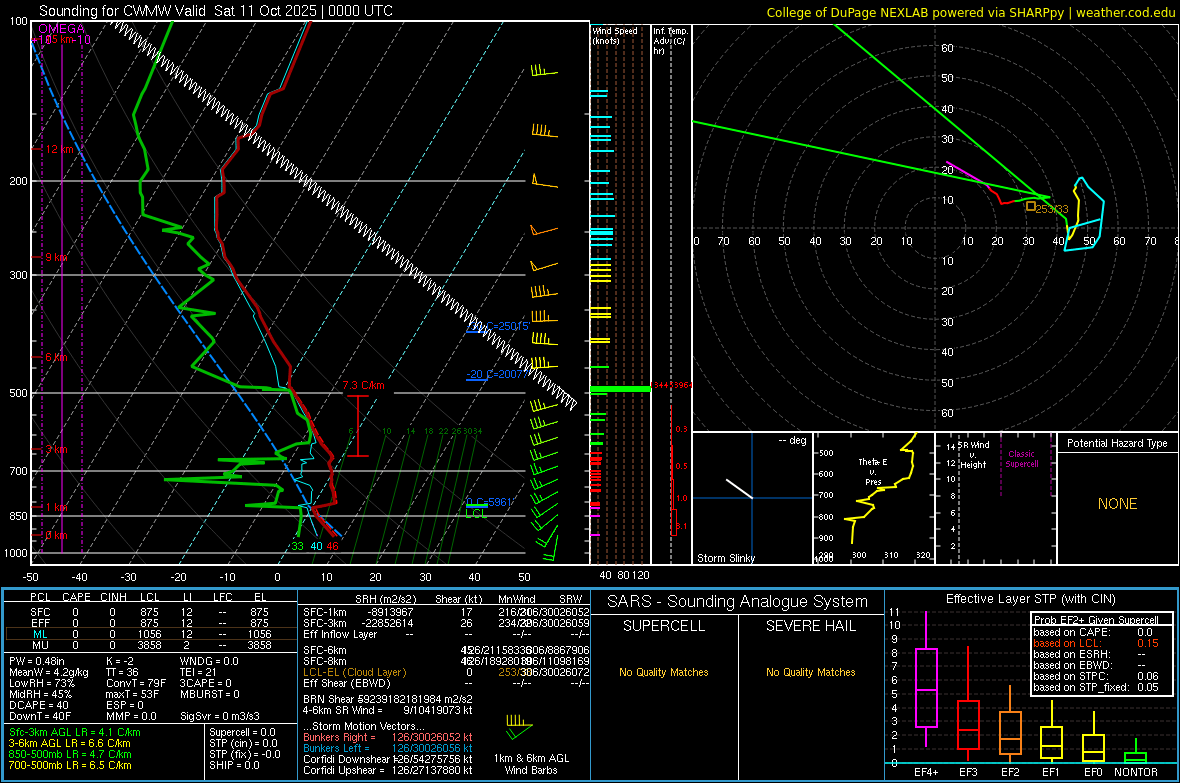
Task: Click the 'Supercell = 0.0' value
Action: (x=242, y=732)
